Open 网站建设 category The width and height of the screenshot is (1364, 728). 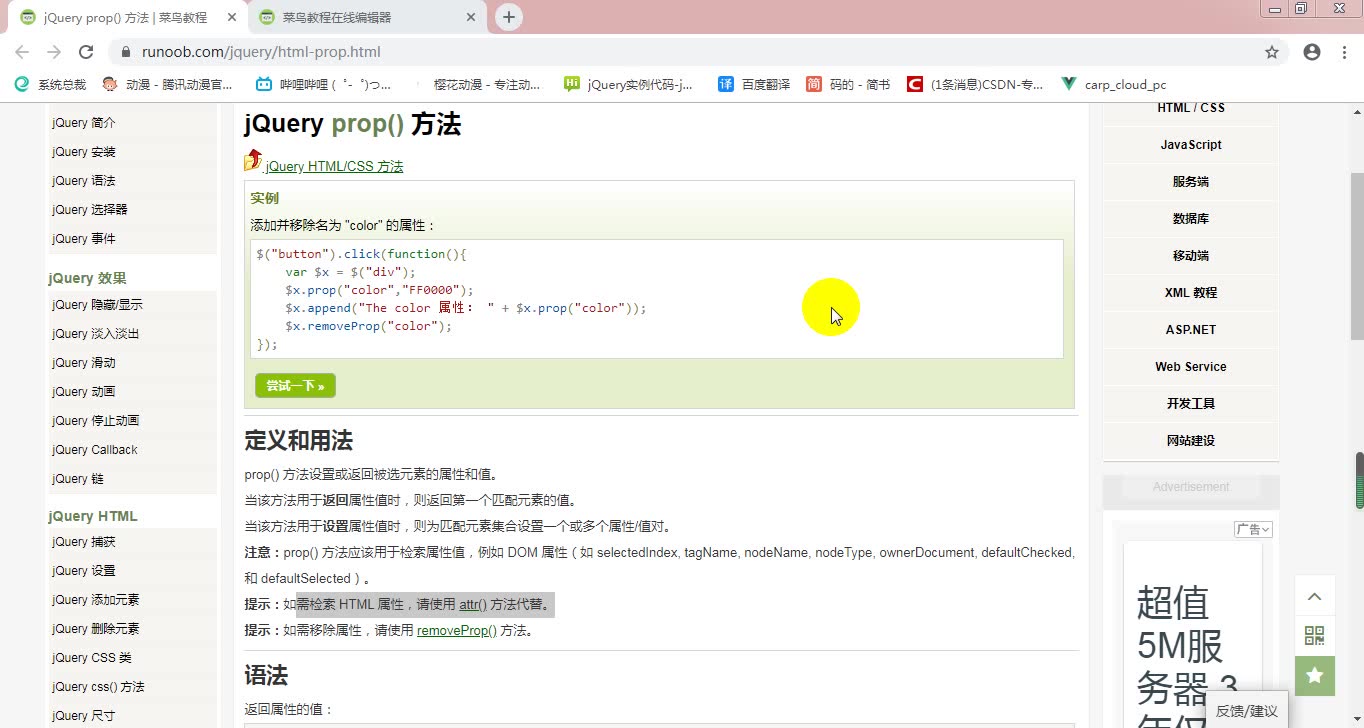pos(1190,441)
